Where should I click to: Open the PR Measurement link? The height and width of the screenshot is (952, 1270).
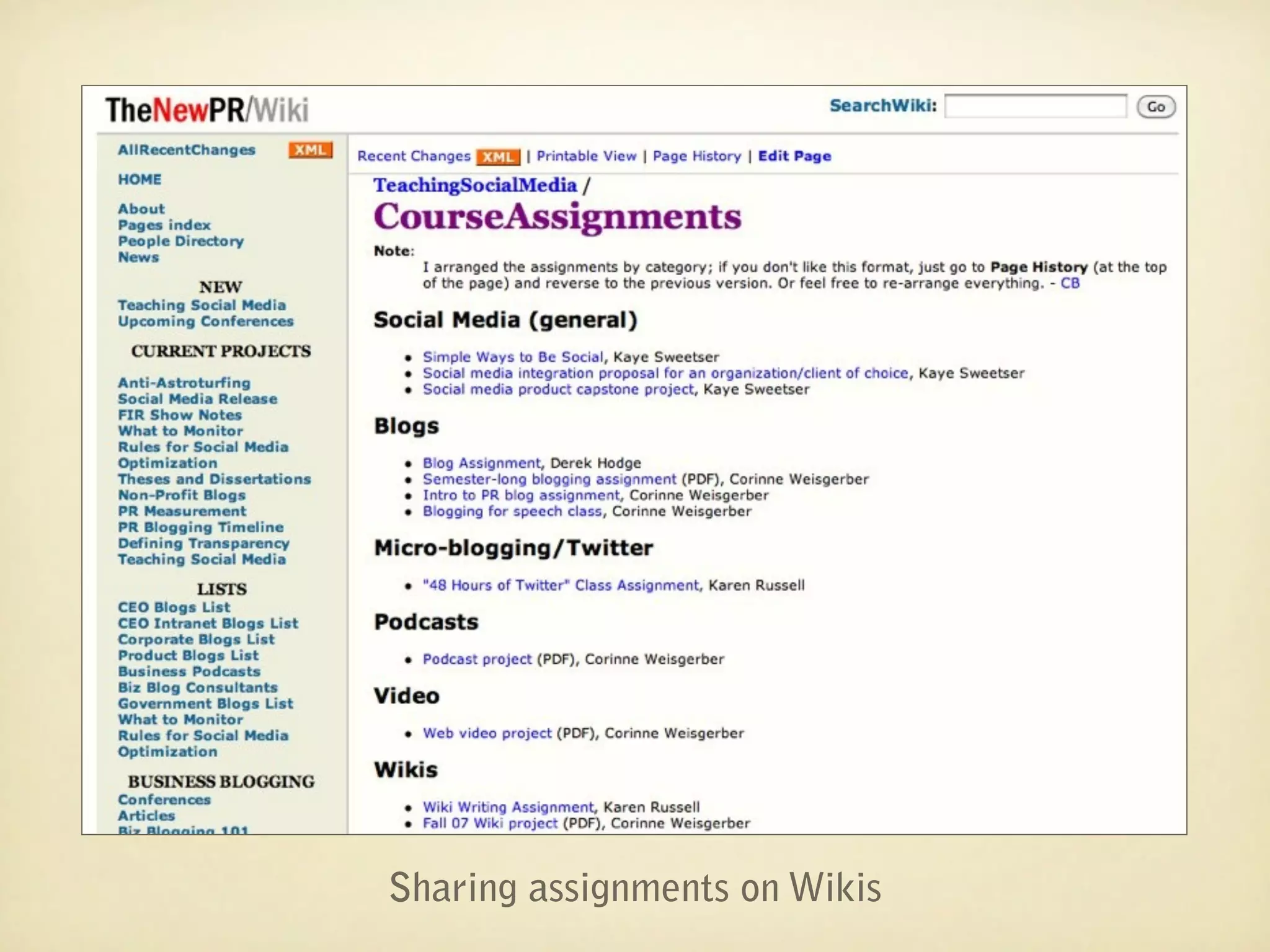click(182, 511)
